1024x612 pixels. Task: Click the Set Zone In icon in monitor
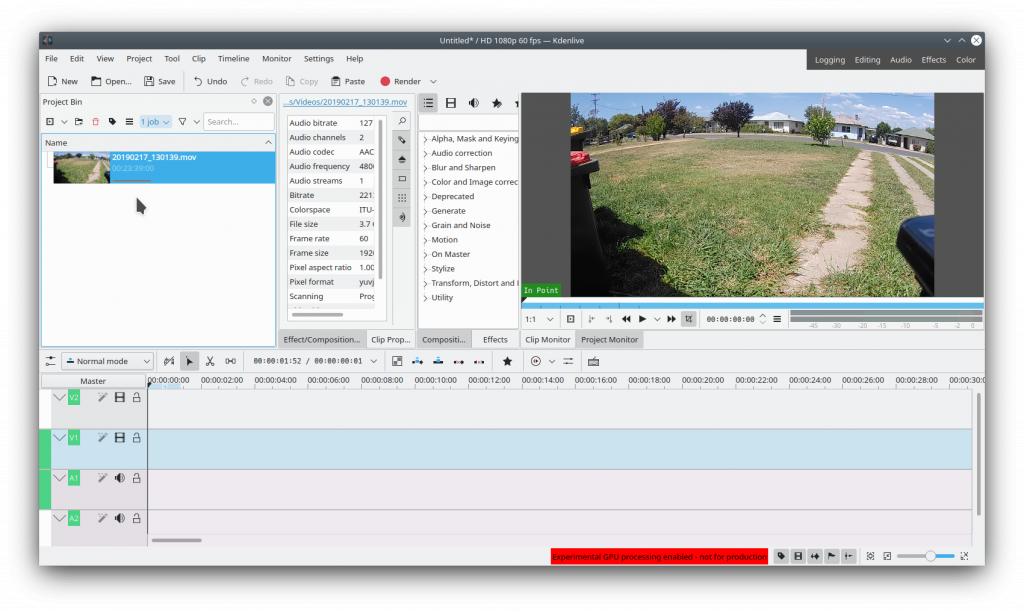(x=591, y=319)
